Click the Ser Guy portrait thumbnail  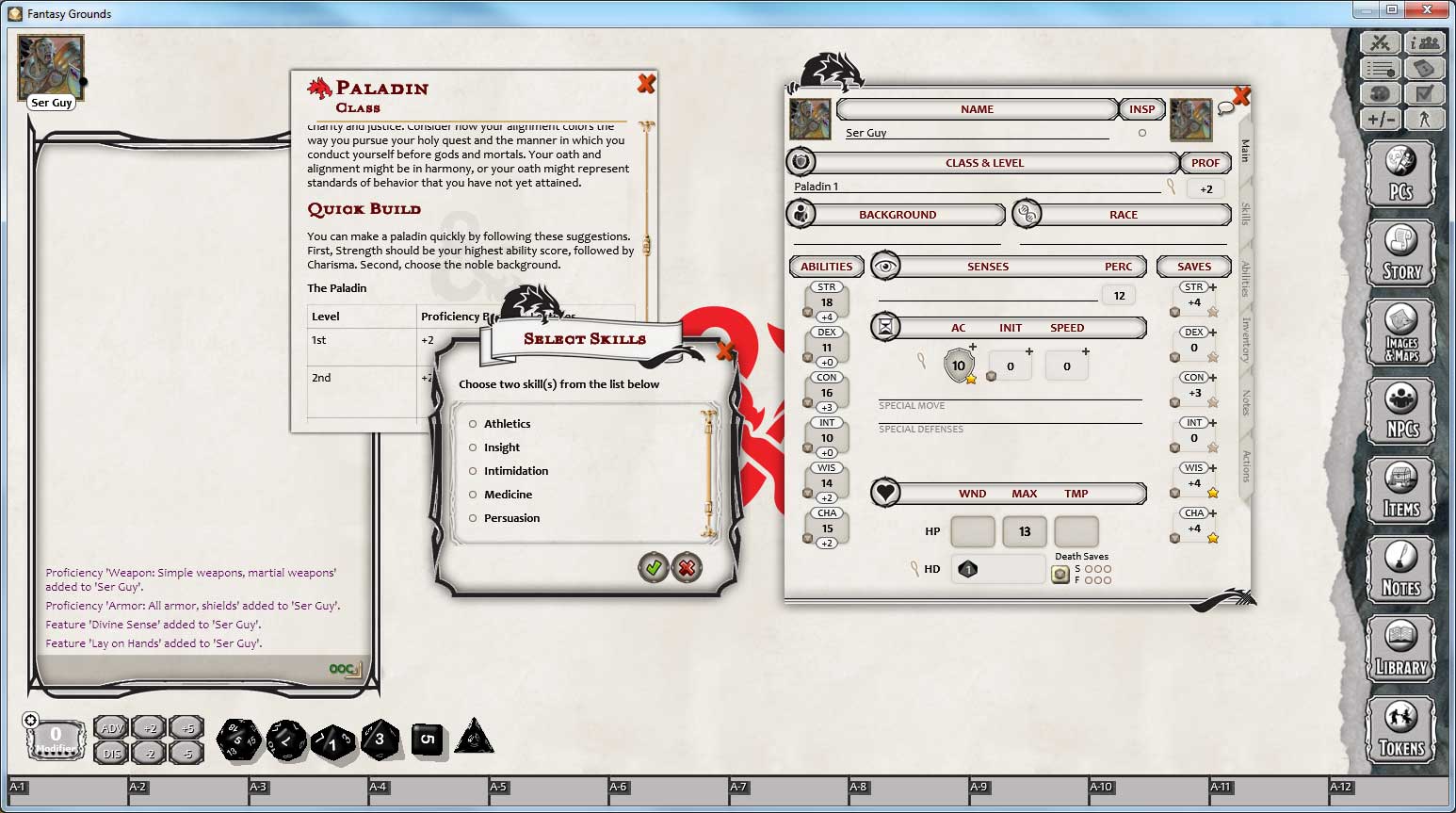point(51,66)
